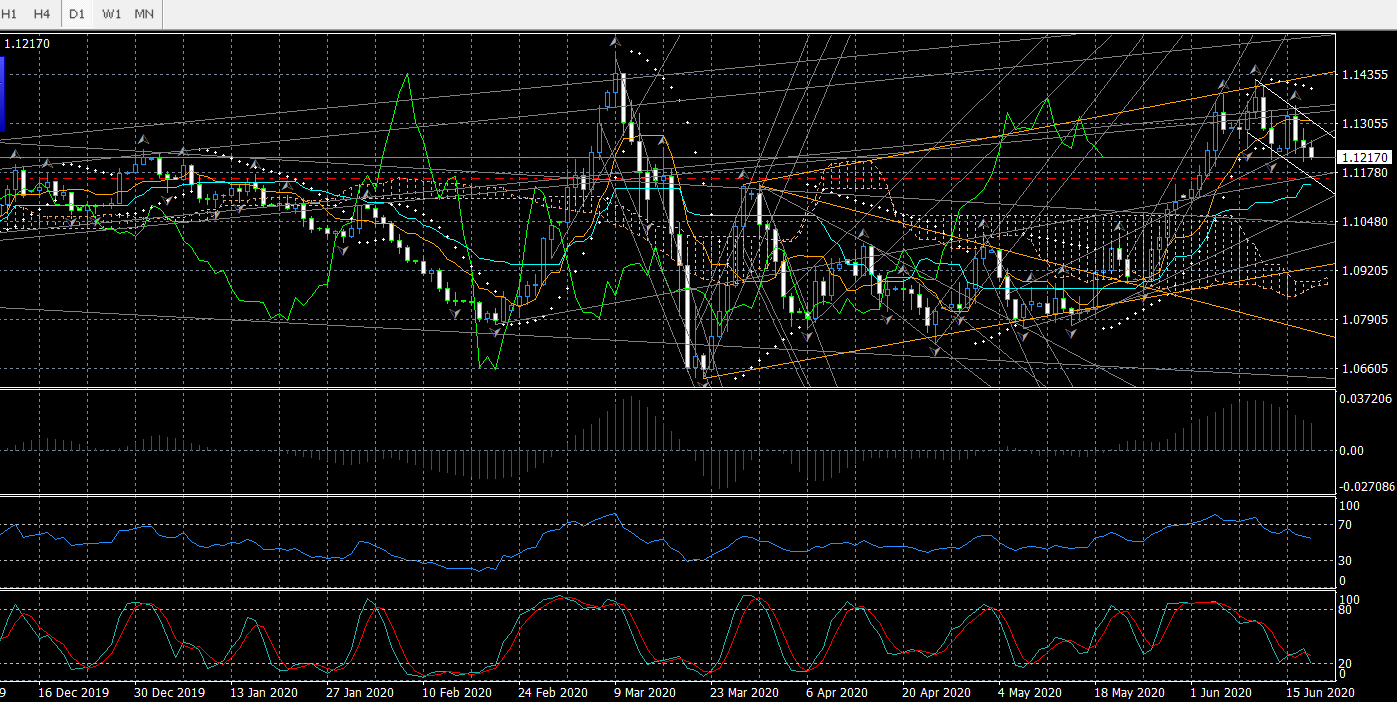
Task: Click the 1.13055 price axis level
Action: tap(1365, 124)
